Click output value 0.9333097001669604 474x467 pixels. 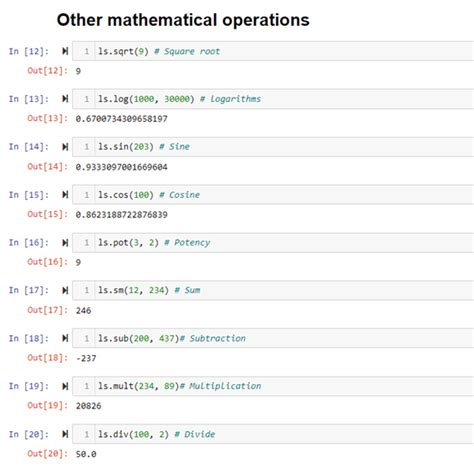coord(121,167)
